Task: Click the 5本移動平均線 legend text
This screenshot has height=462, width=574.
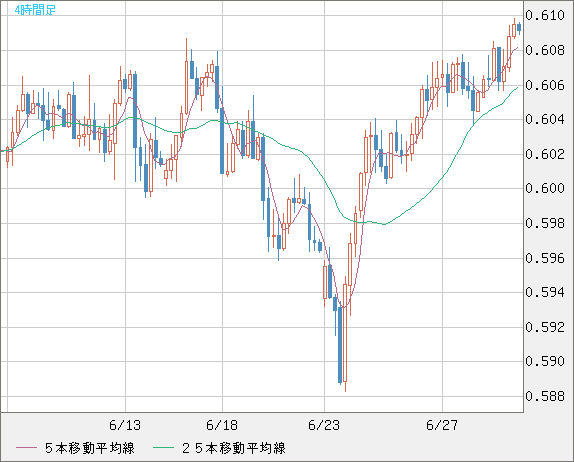Action: coord(90,448)
